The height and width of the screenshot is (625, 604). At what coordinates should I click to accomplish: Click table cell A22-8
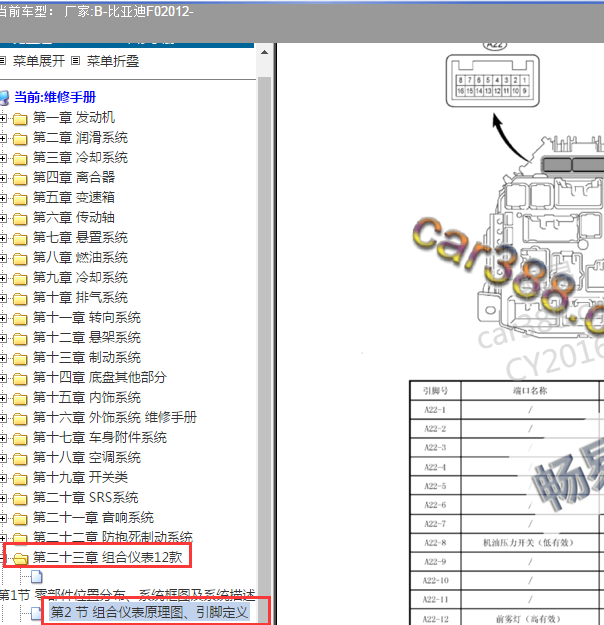pos(435,543)
